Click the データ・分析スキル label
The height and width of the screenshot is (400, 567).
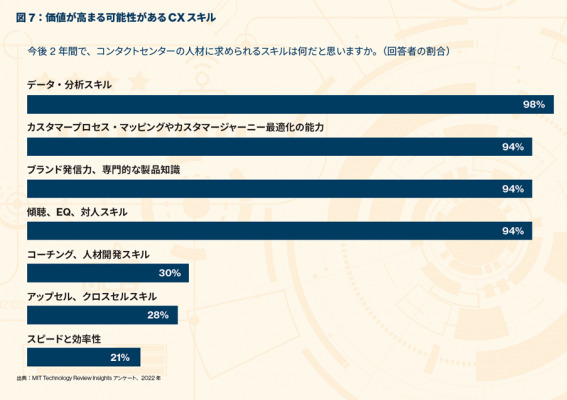point(69,85)
